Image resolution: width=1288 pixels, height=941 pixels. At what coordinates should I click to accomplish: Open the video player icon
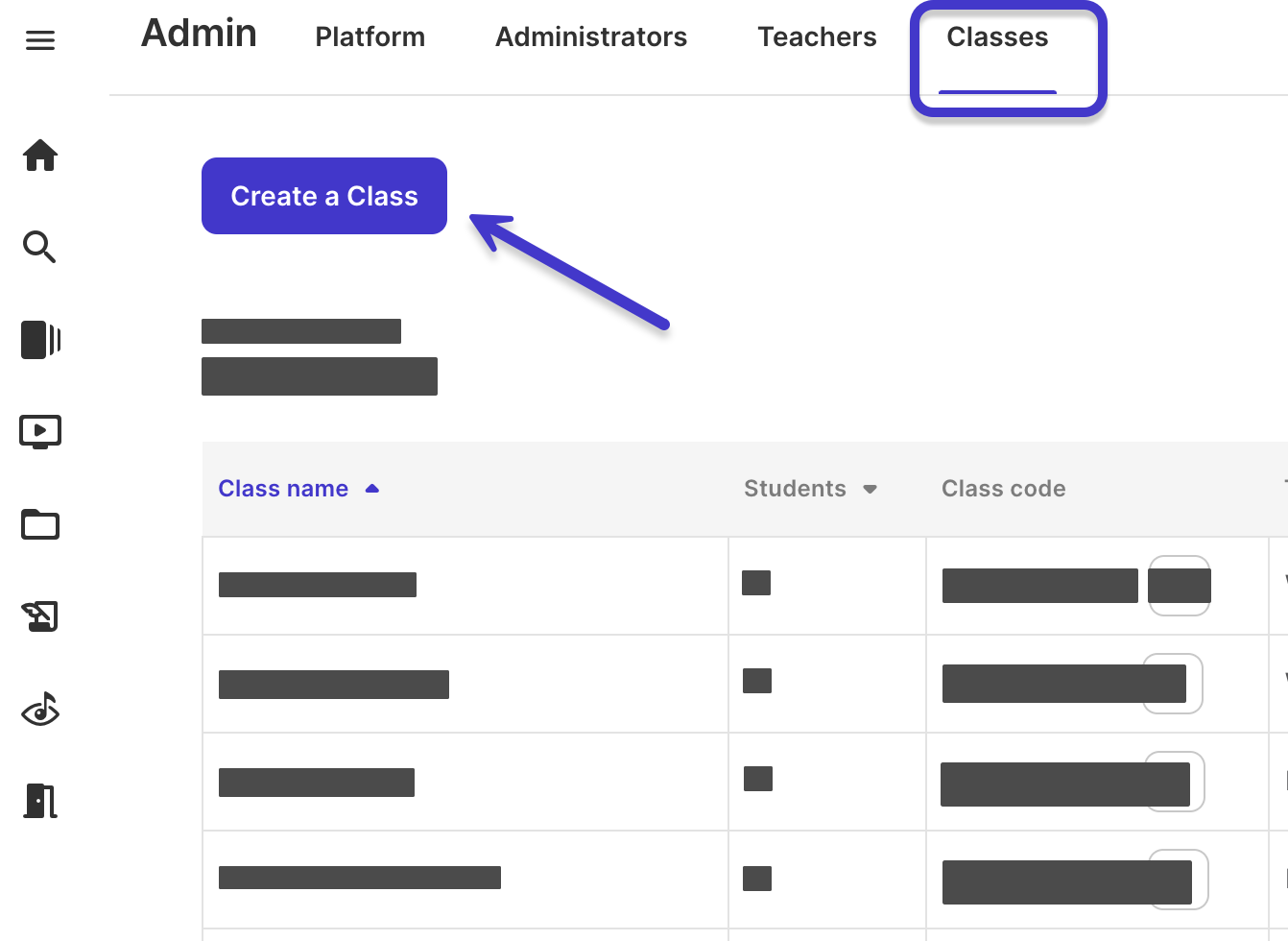(x=40, y=432)
